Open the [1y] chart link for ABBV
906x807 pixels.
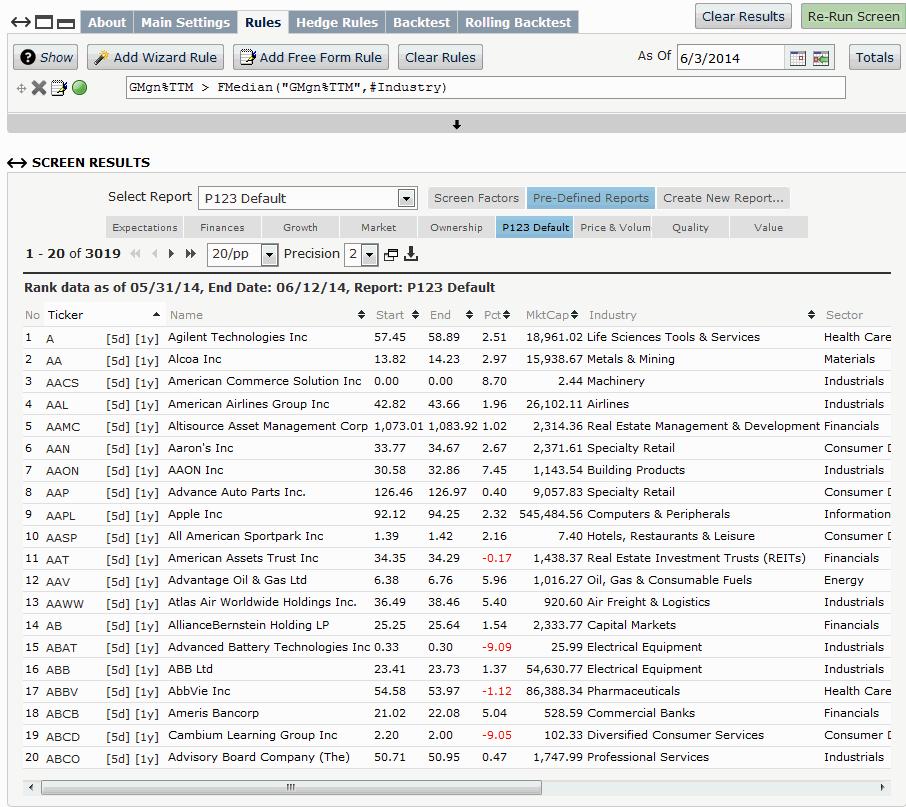(147, 691)
